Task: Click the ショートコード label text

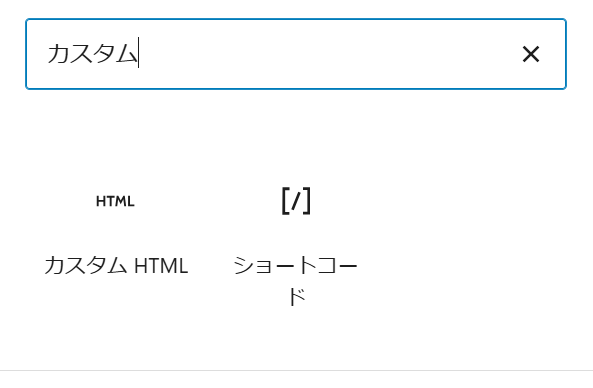Action: 296,281
